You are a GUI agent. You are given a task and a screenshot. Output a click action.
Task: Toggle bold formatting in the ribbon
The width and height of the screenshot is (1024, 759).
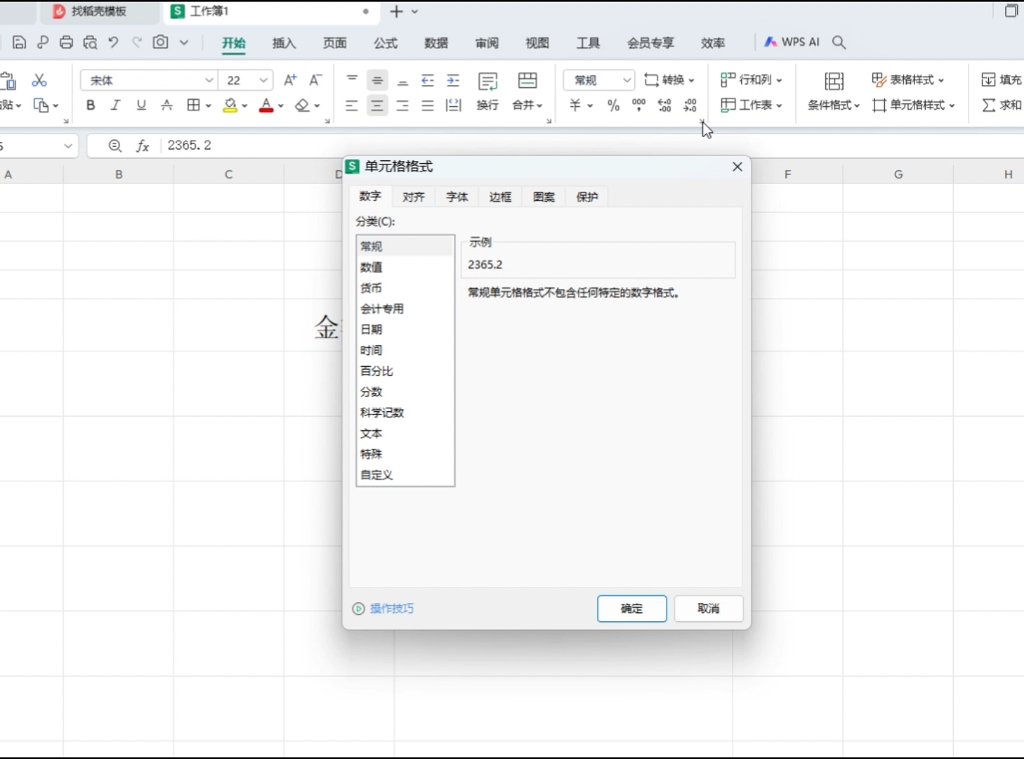[91, 105]
